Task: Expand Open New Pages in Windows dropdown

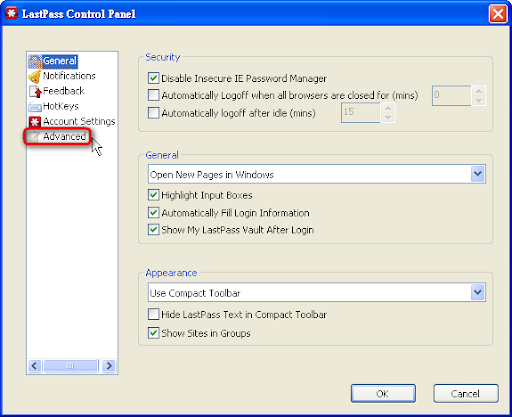Action: click(x=478, y=174)
